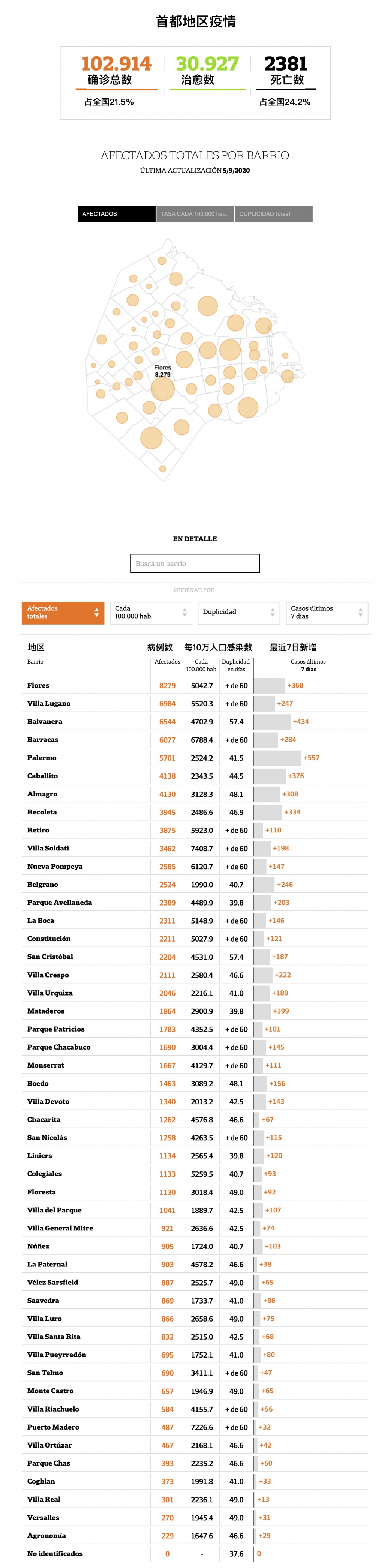This screenshot has height=1568, width=384.
Task: Select the Flores row in the table
Action: (x=38, y=685)
